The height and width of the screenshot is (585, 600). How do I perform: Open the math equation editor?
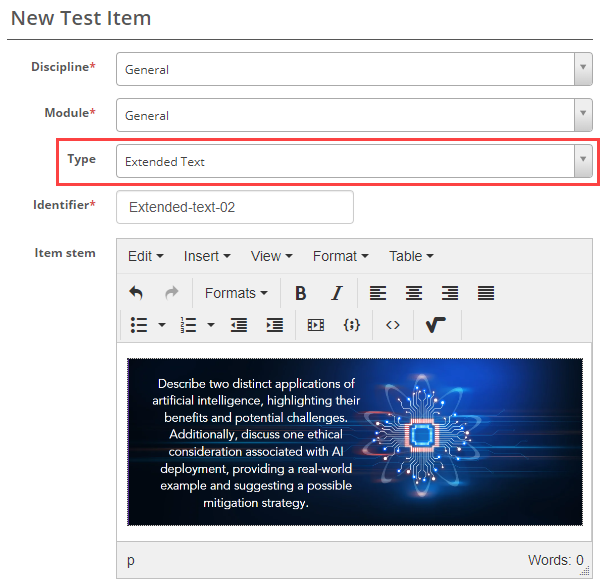pyautogui.click(x=435, y=325)
